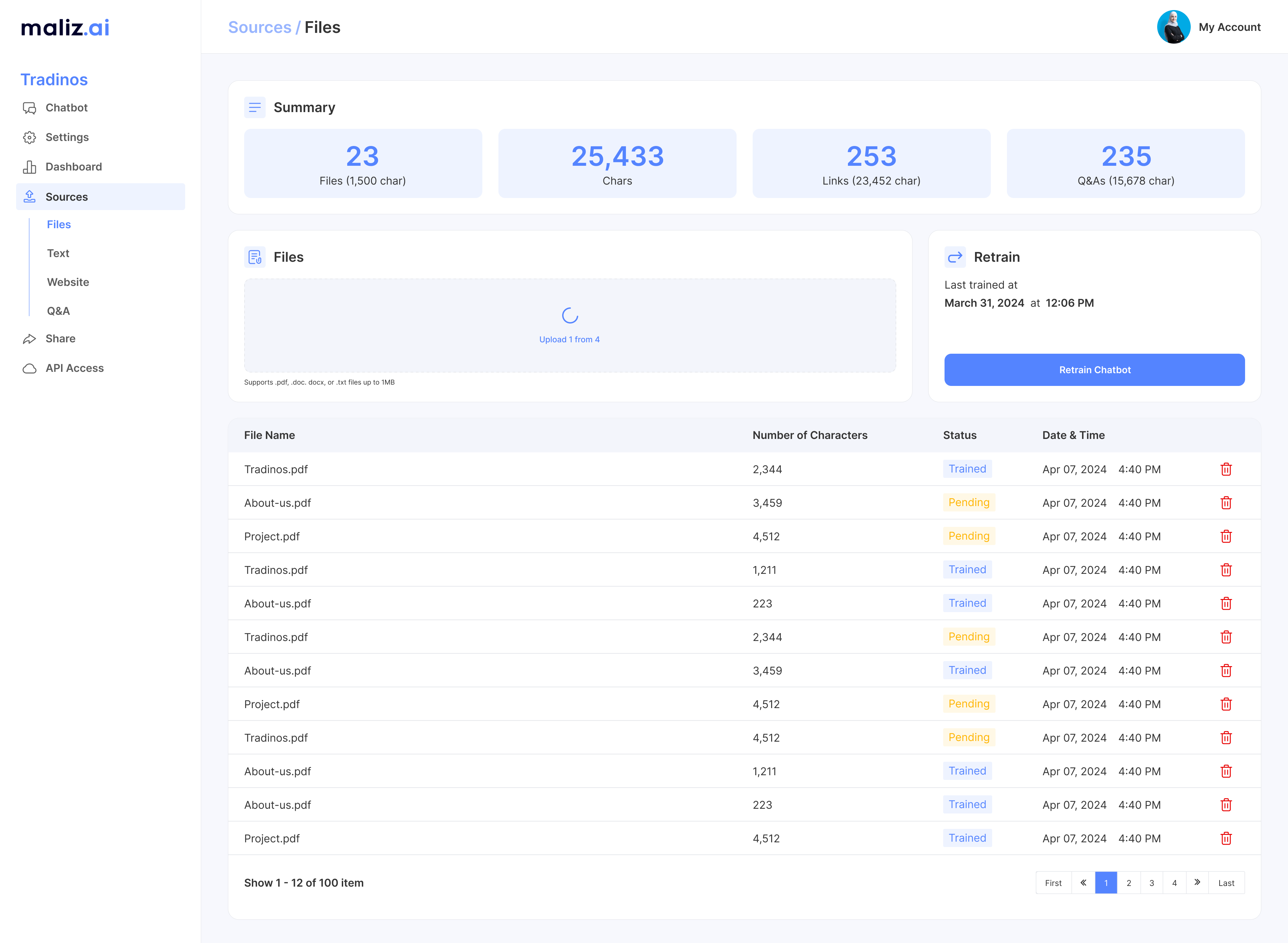Image resolution: width=1288 pixels, height=943 pixels.
Task: Click the file upload drop area
Action: [569, 326]
